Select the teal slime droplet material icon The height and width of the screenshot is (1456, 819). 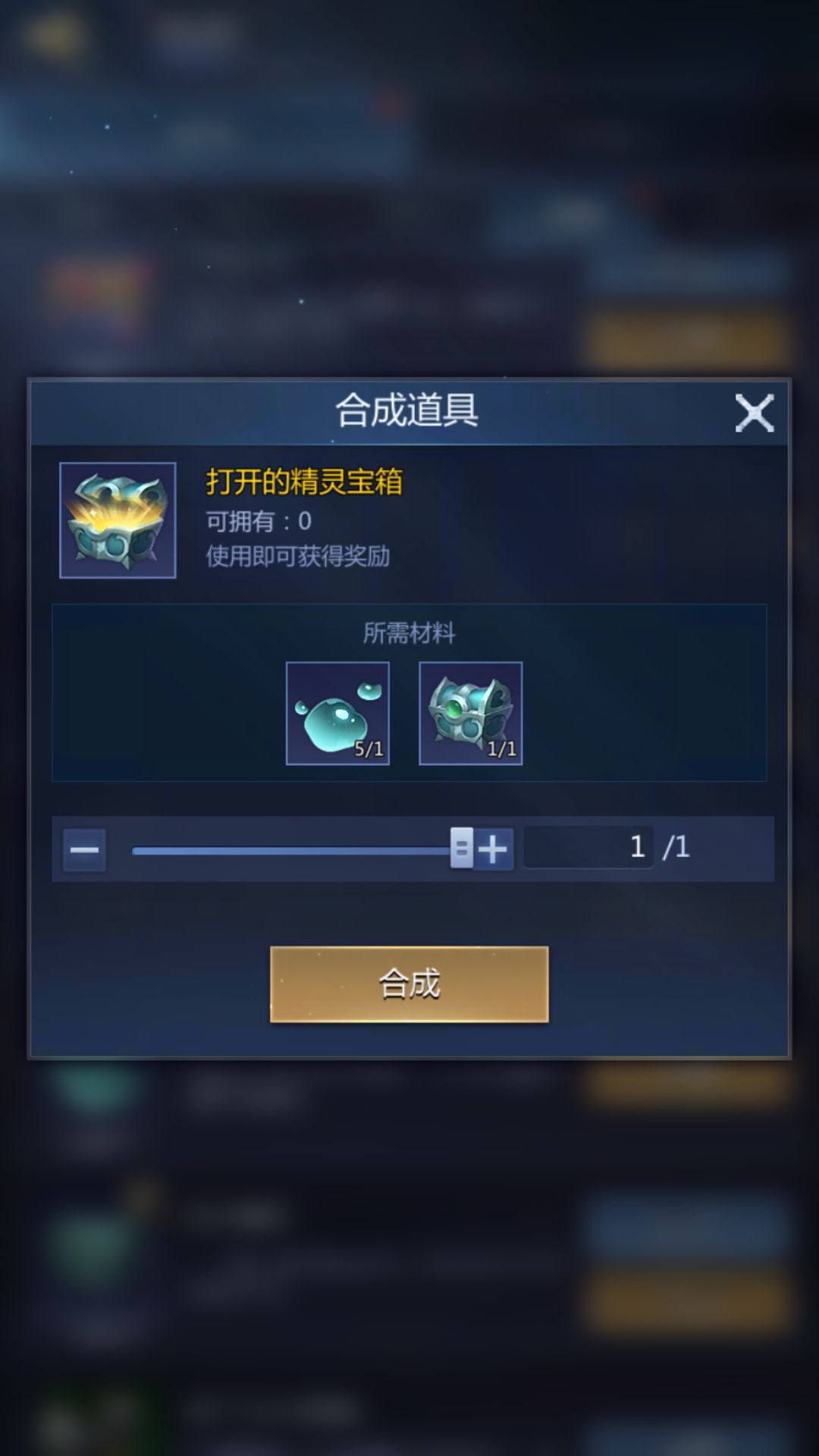[x=337, y=713]
